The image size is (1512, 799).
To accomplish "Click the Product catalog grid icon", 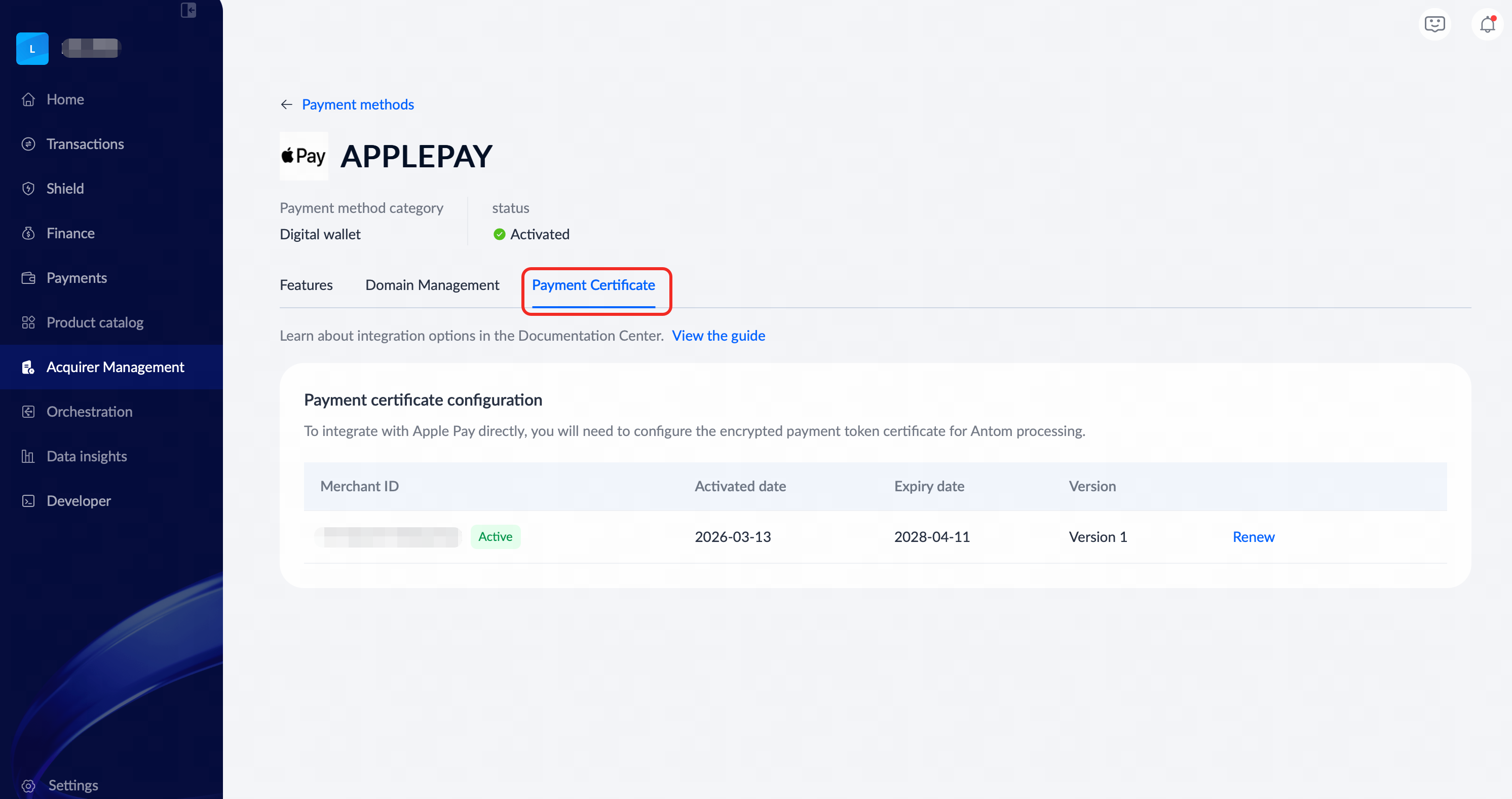I will click(x=28, y=323).
